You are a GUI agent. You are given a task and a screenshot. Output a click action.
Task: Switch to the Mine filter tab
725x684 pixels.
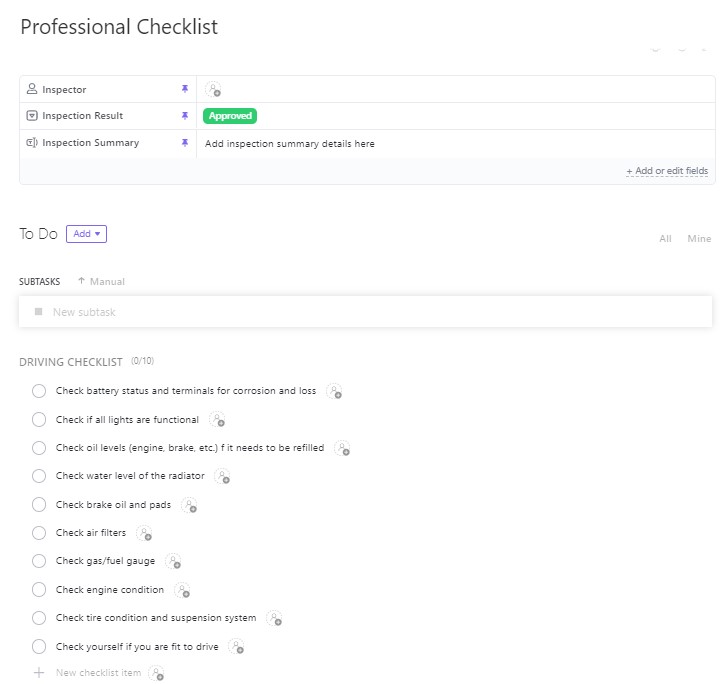(x=699, y=239)
